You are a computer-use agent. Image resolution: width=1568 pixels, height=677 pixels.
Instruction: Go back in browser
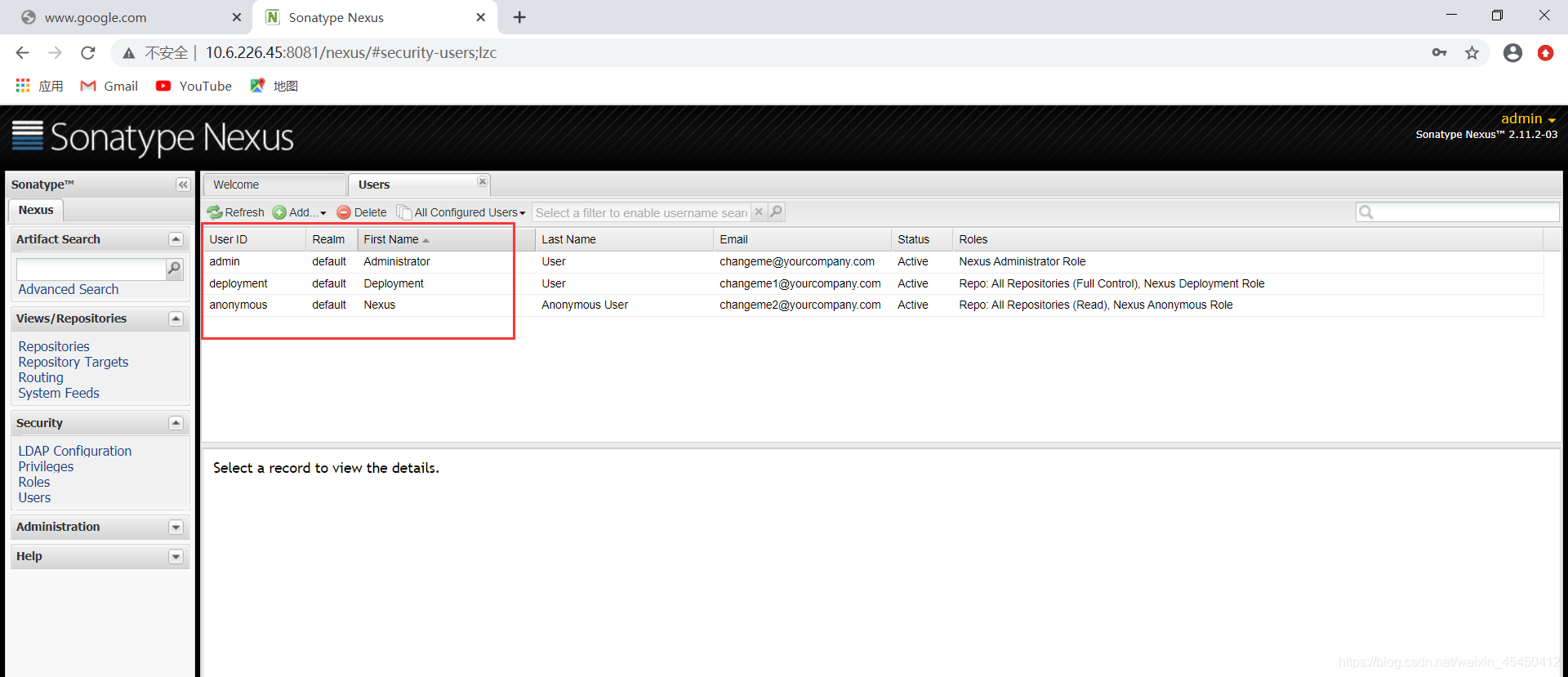[x=22, y=52]
